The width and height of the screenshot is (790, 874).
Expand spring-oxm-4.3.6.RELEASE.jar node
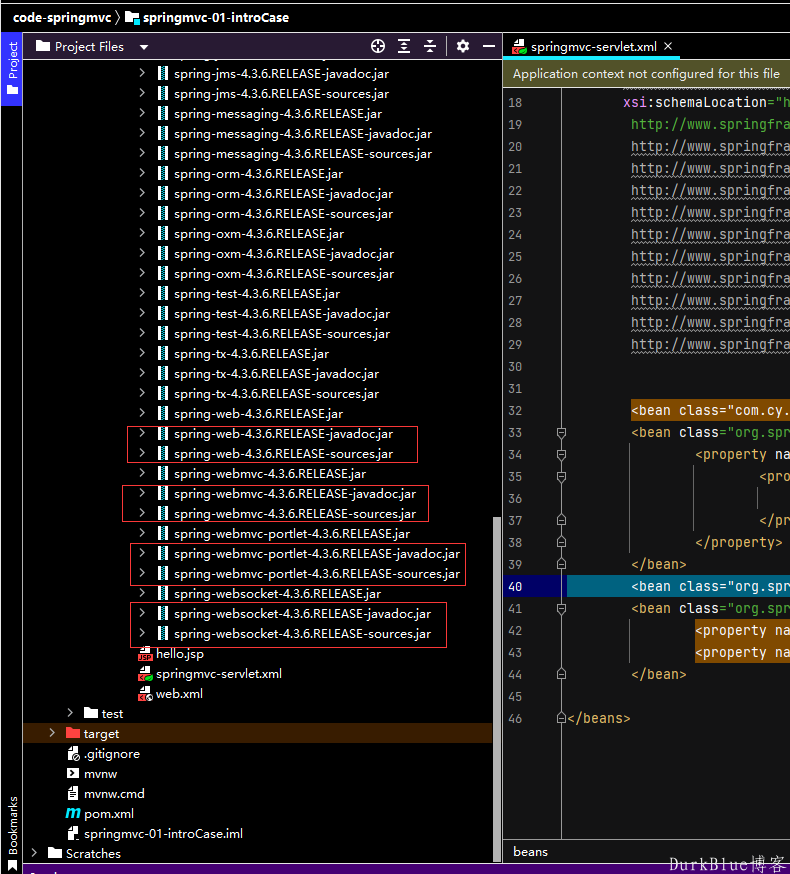coord(142,233)
